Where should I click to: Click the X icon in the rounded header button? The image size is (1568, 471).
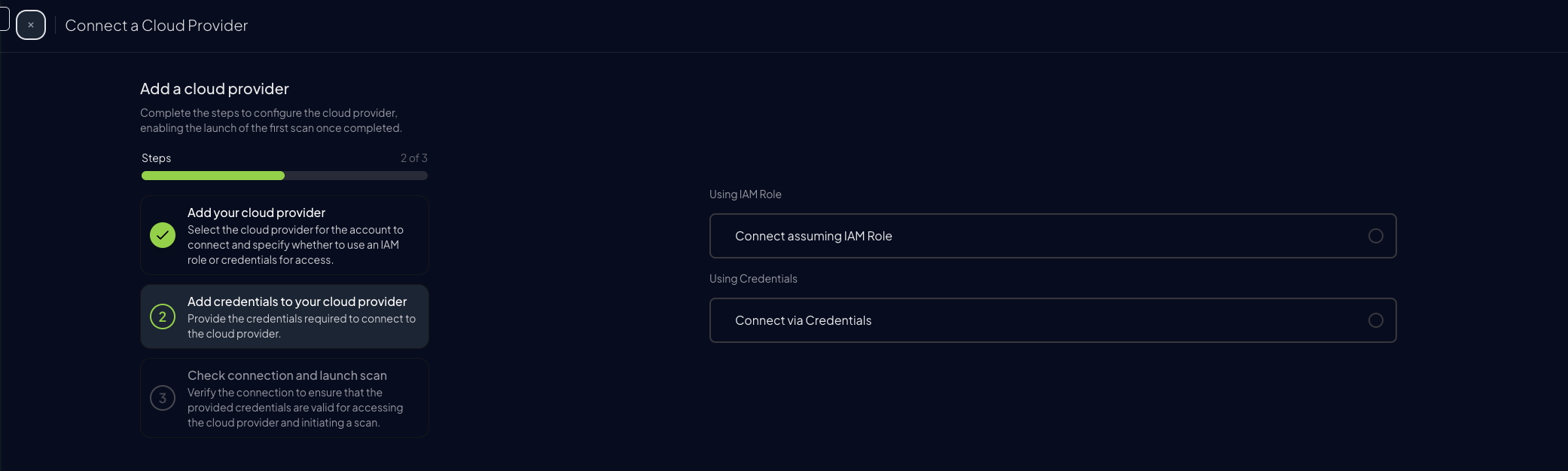tap(31, 24)
